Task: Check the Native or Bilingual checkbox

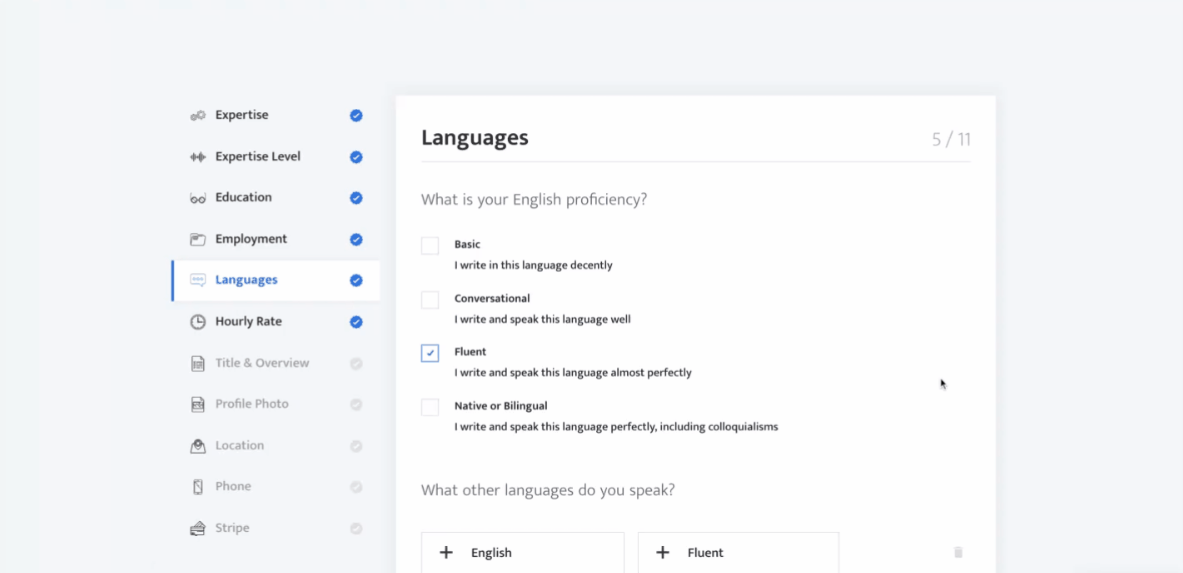Action: click(x=430, y=407)
